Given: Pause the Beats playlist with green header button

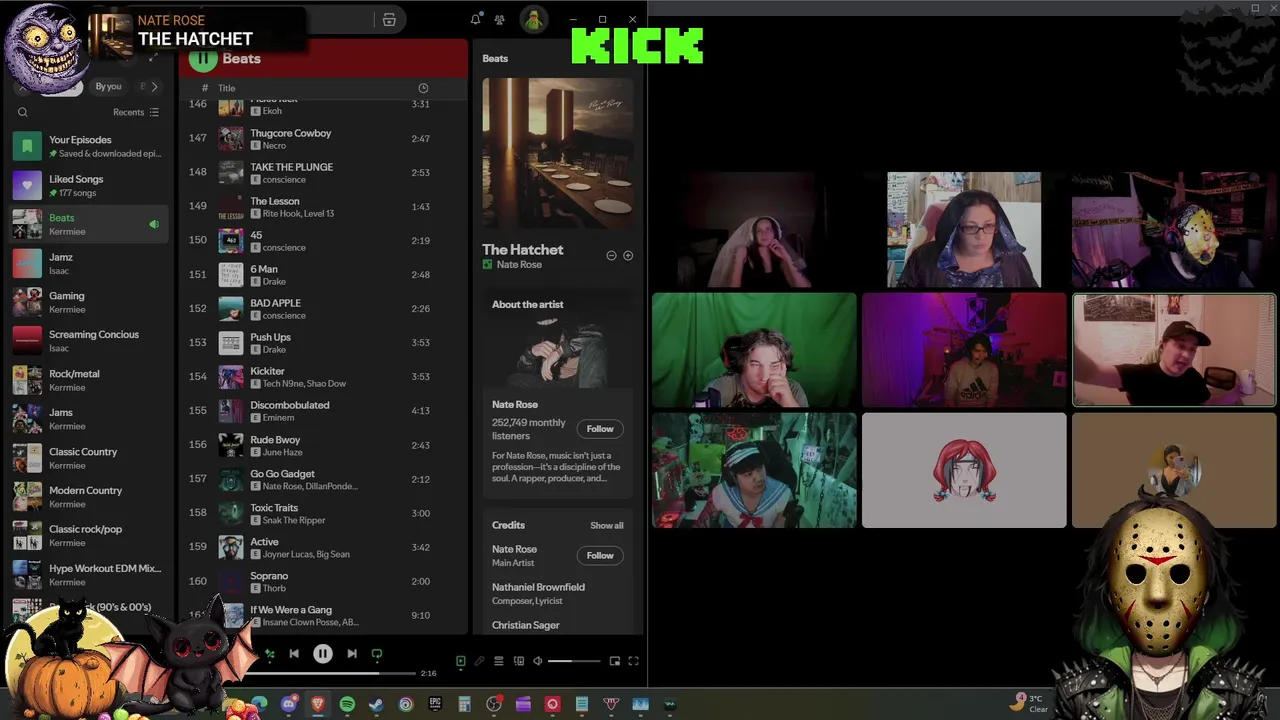Looking at the screenshot, I should [203, 58].
